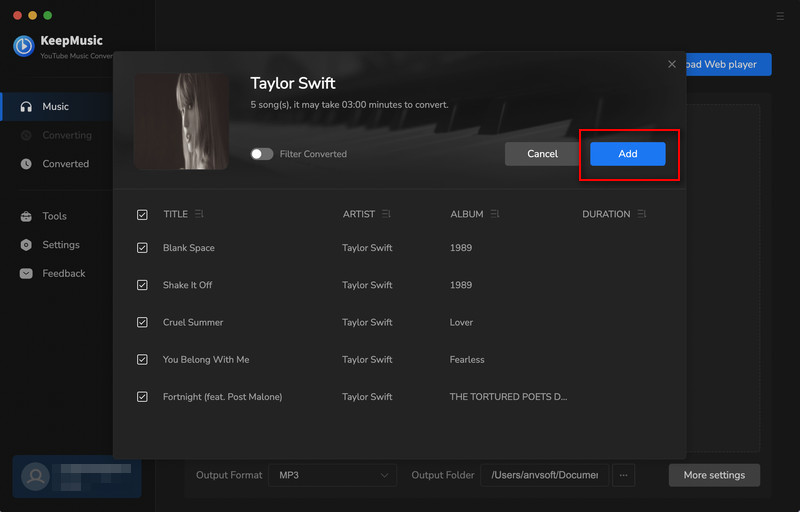Viewport: 800px width, 512px height.
Task: Click the Taylor Swift dialog heading
Action: click(293, 83)
